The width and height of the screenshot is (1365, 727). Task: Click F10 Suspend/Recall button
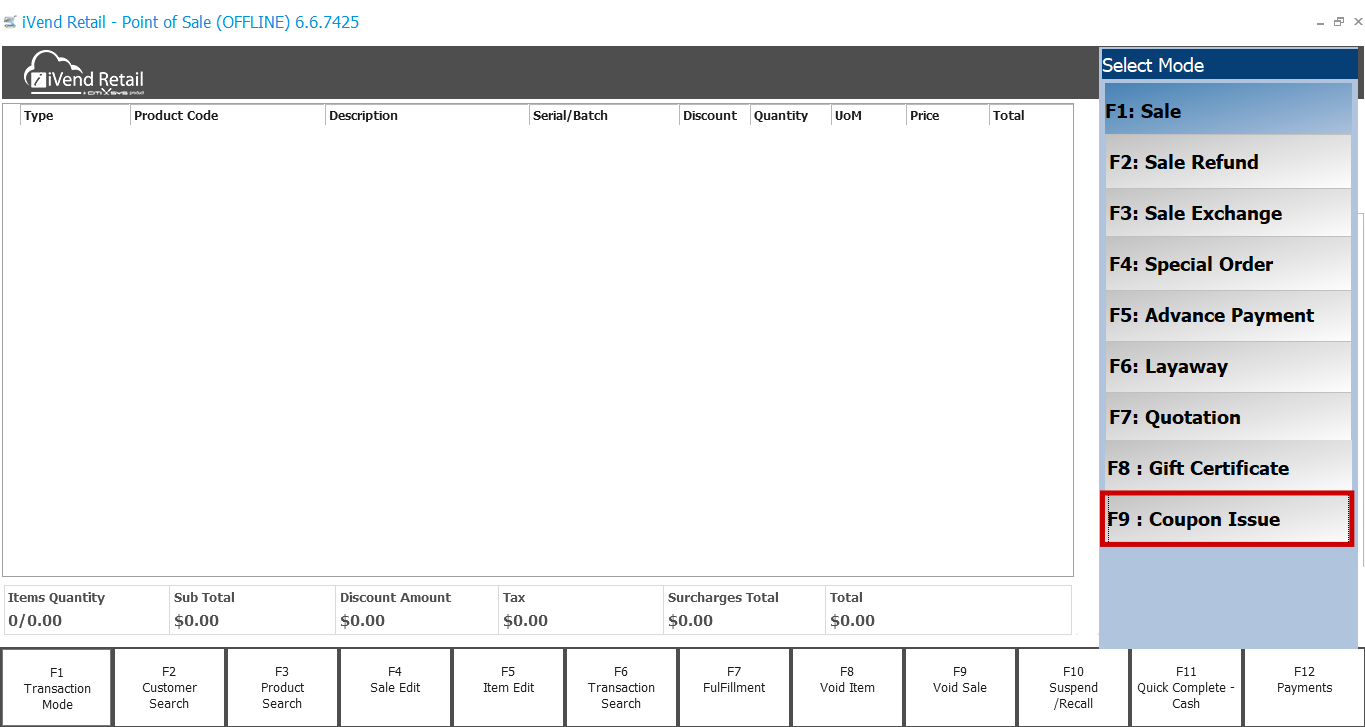tap(1074, 688)
